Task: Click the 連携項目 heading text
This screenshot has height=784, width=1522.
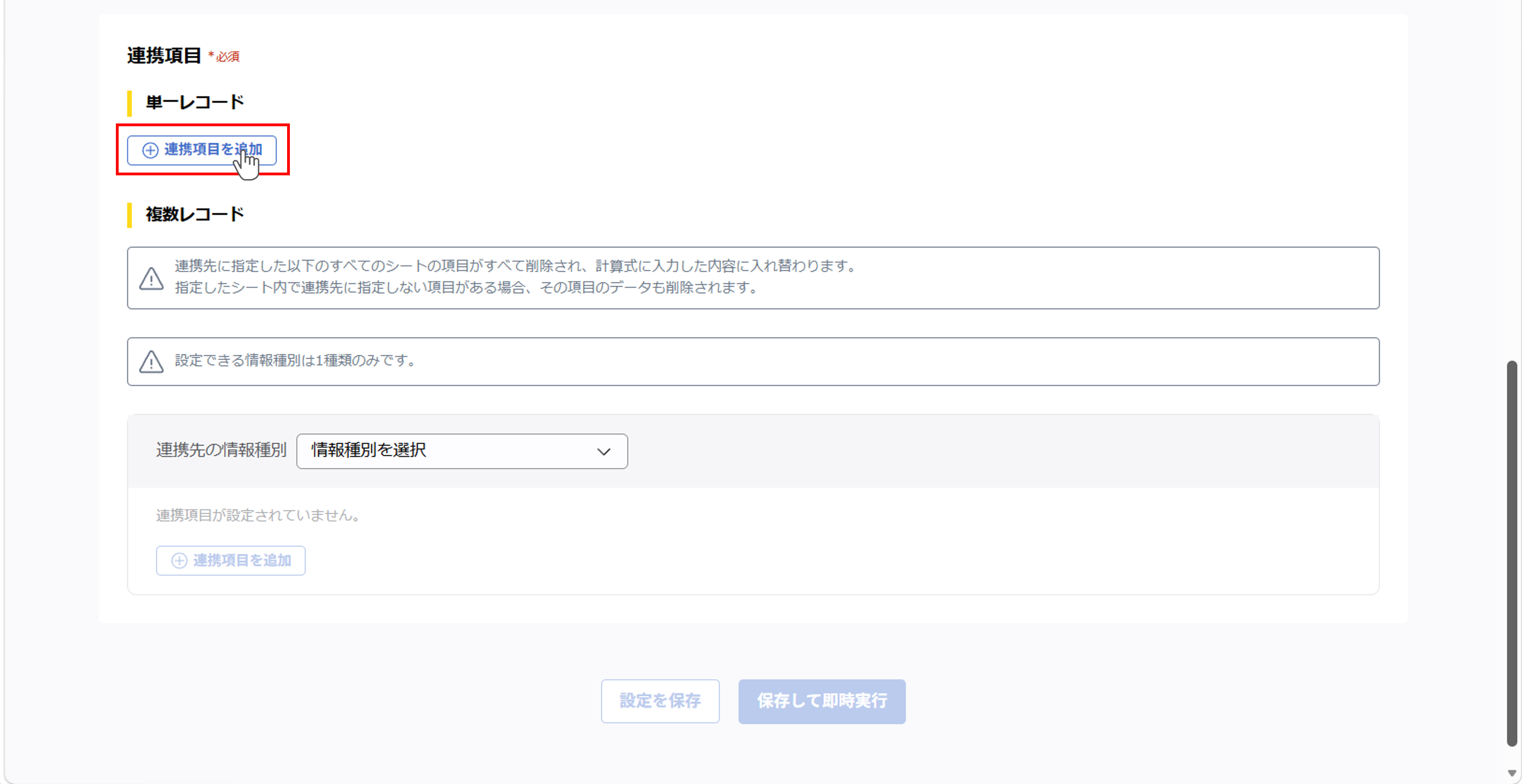Action: coord(164,56)
